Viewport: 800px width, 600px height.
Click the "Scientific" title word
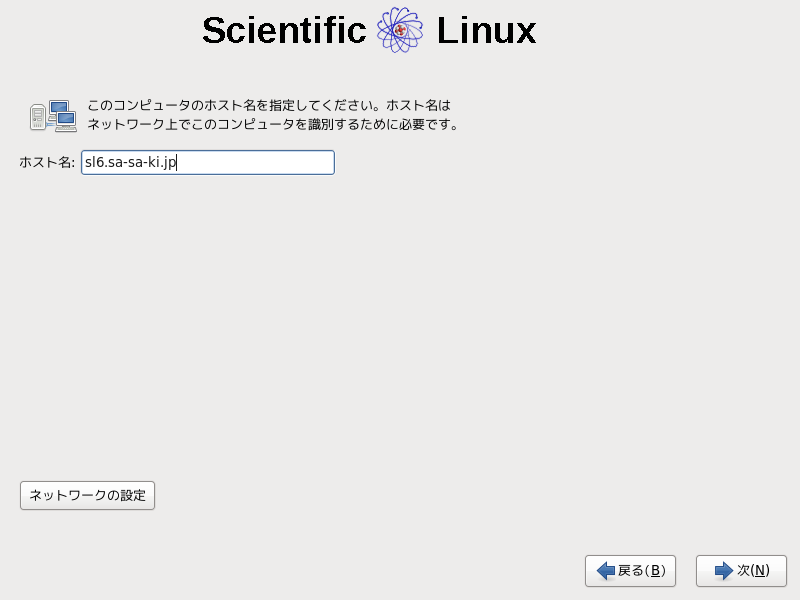pyautogui.click(x=284, y=31)
